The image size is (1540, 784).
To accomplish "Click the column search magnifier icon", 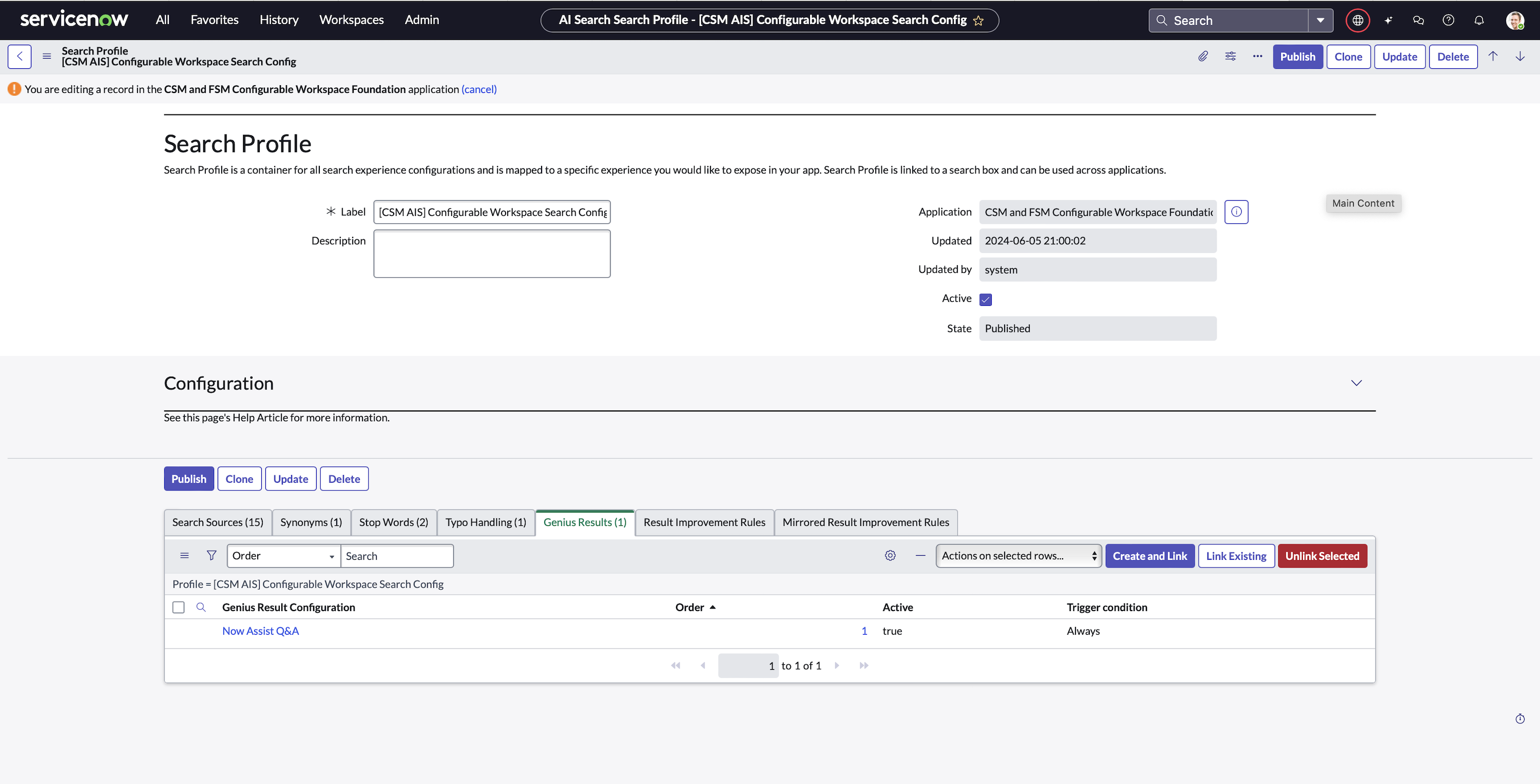I will click(201, 607).
